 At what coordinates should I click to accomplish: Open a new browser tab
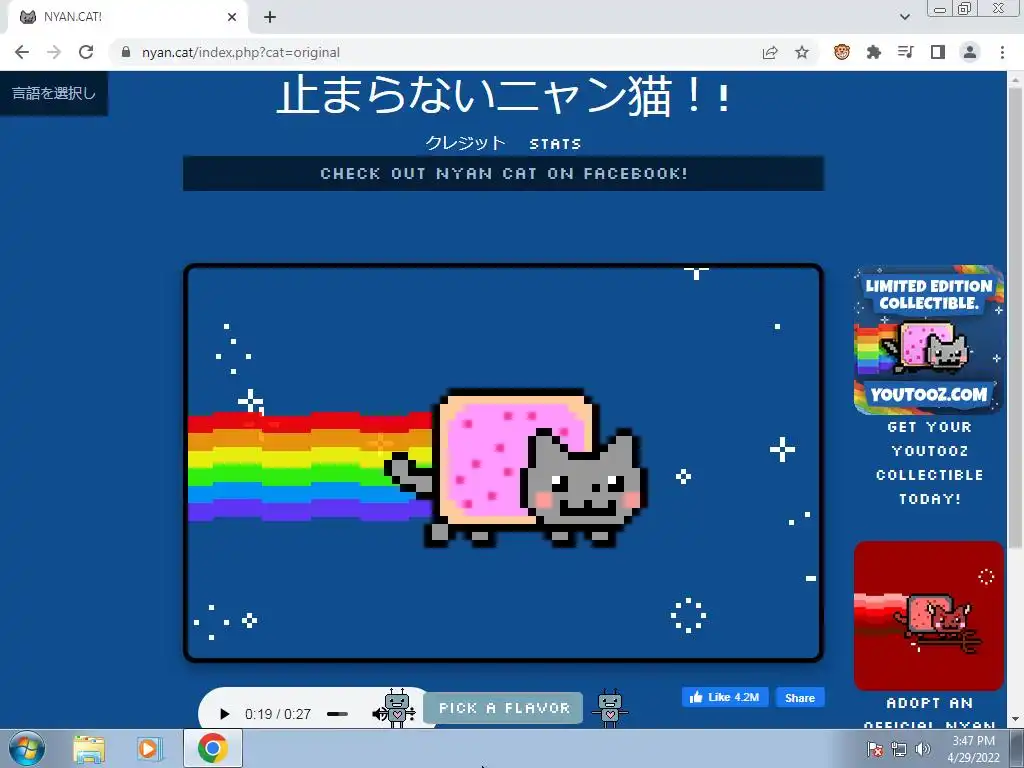pos(270,17)
